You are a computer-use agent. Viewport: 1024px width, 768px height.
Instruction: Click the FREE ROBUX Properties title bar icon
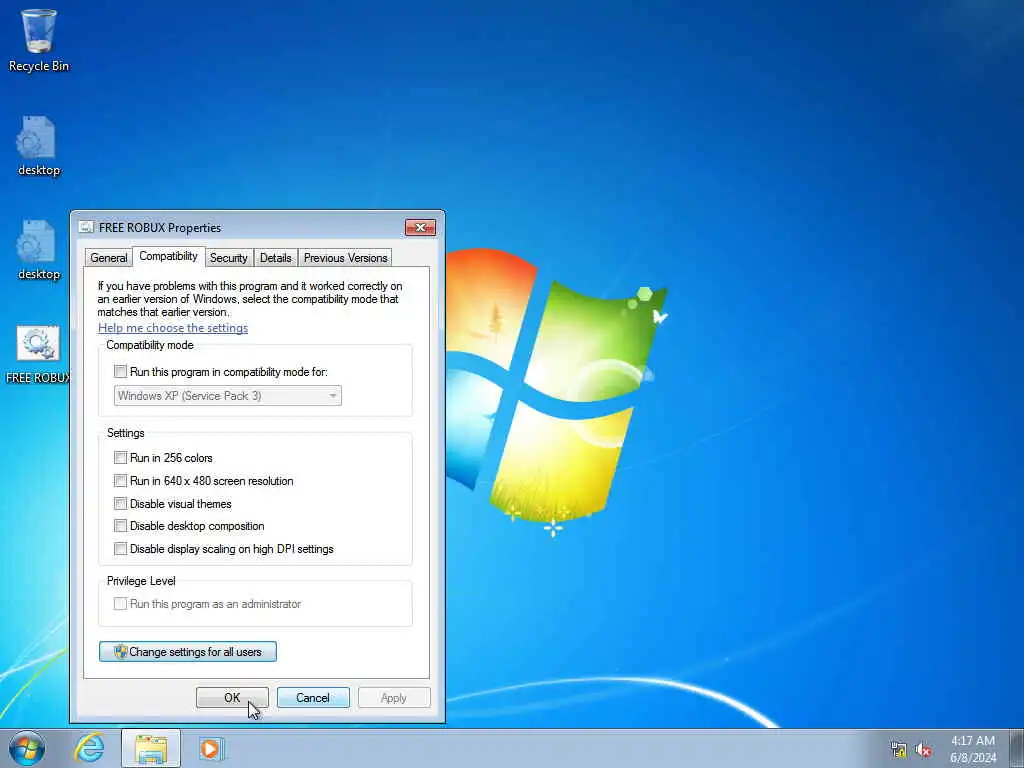click(x=86, y=227)
